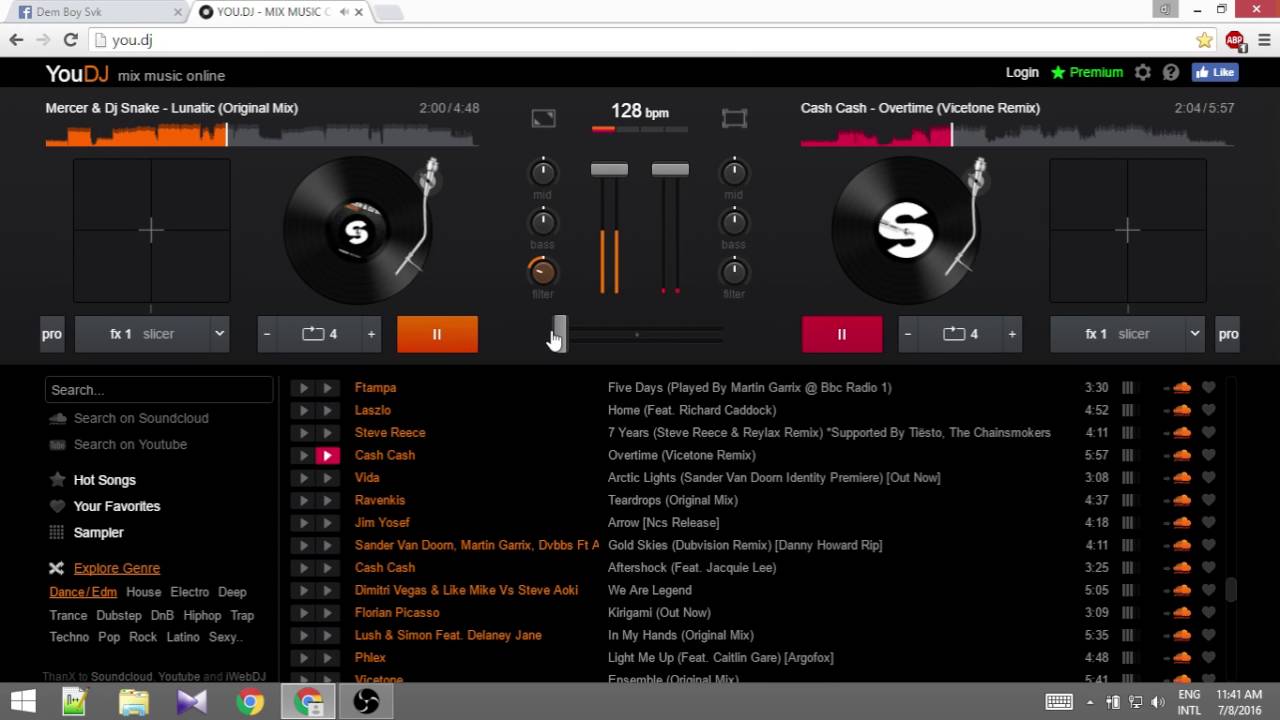1280x720 pixels.
Task: Click right deck mid knob
Action: pyautogui.click(x=734, y=172)
